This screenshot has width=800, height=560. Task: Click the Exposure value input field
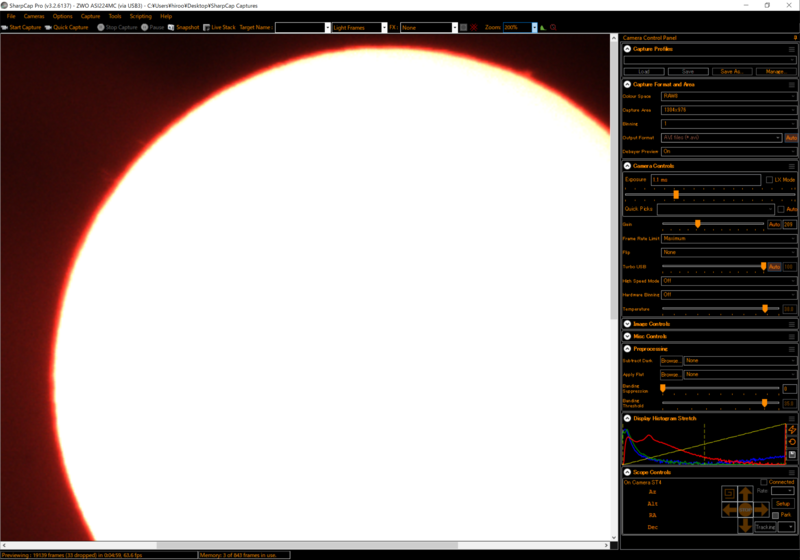coord(706,180)
